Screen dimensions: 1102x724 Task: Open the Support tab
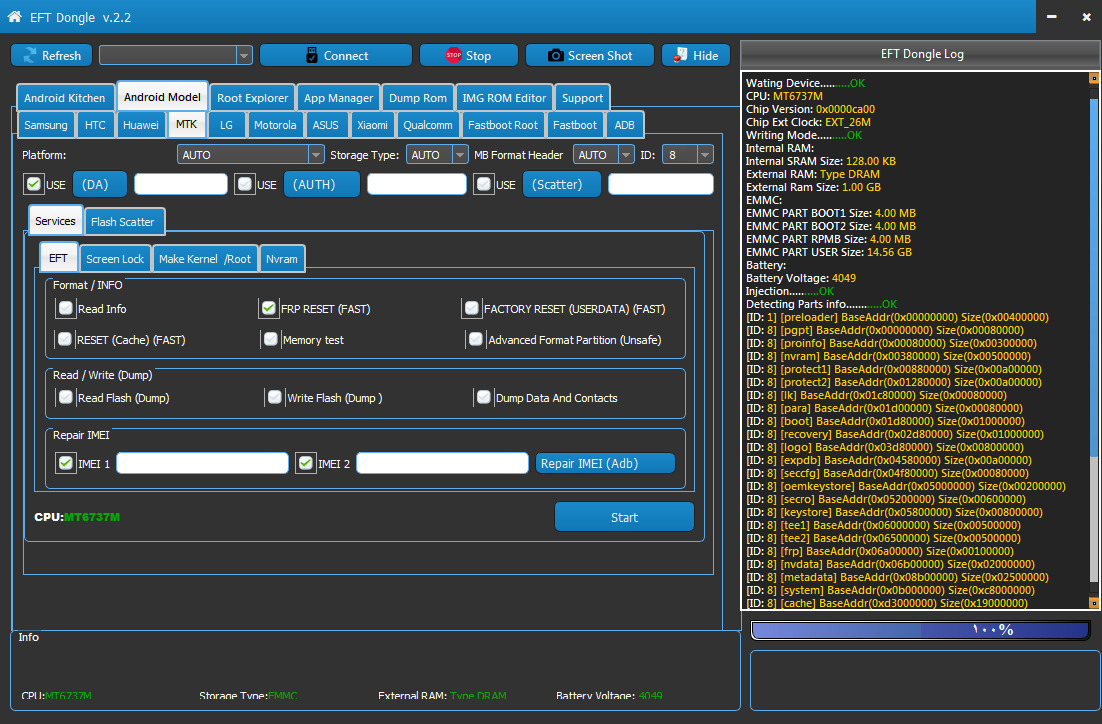582,98
